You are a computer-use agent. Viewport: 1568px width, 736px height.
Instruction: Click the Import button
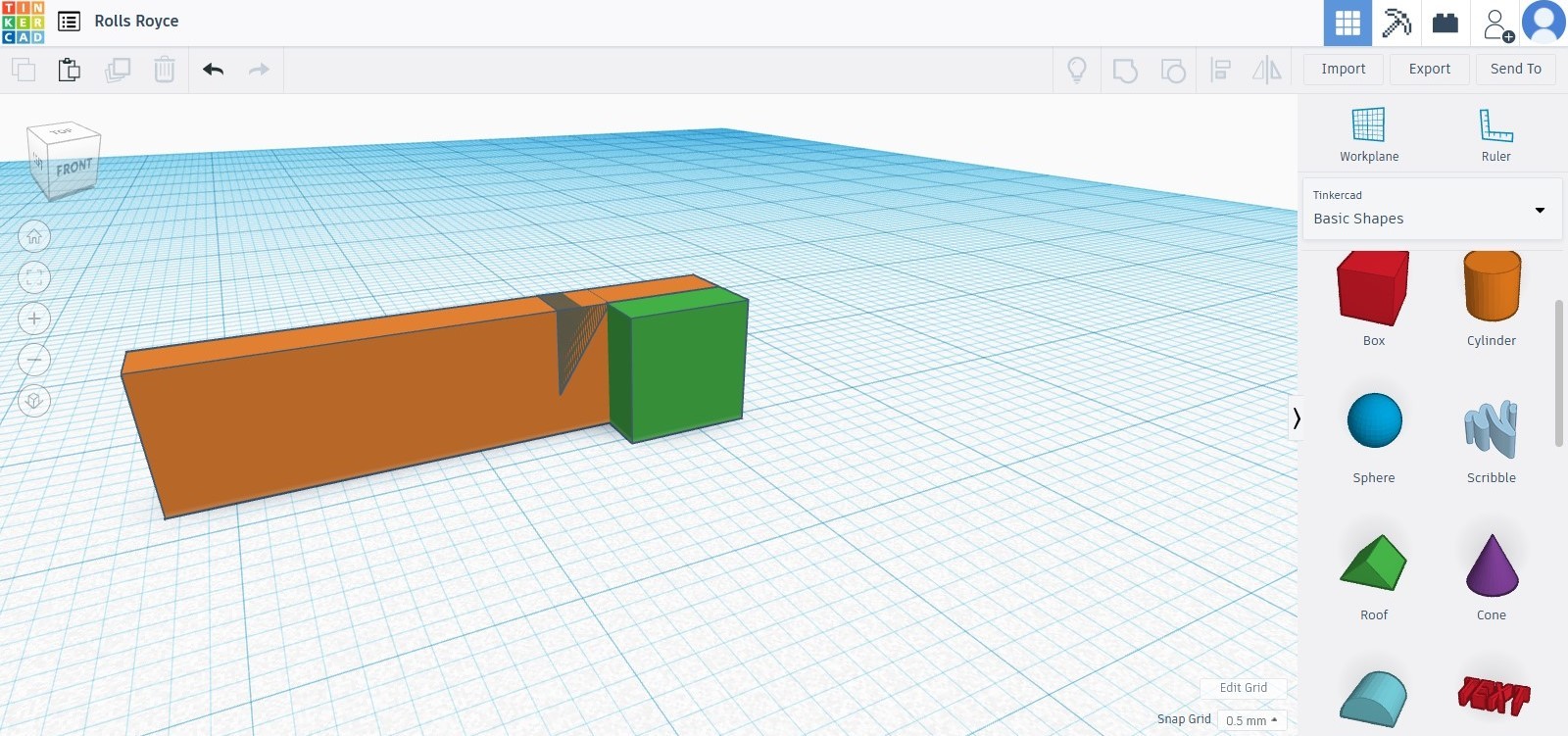point(1344,69)
